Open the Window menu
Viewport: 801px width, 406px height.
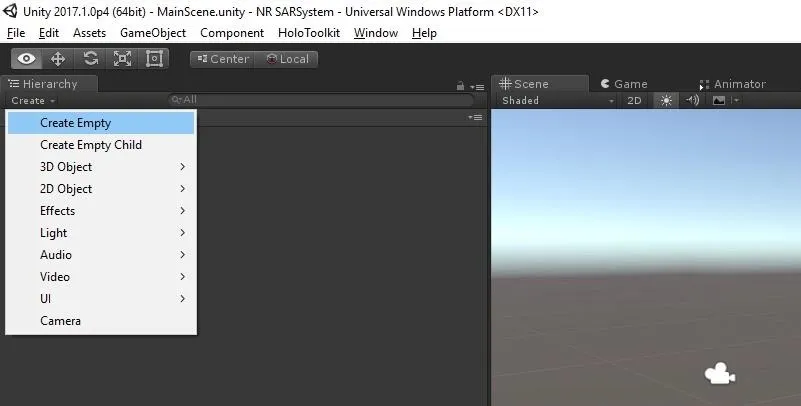click(x=376, y=33)
